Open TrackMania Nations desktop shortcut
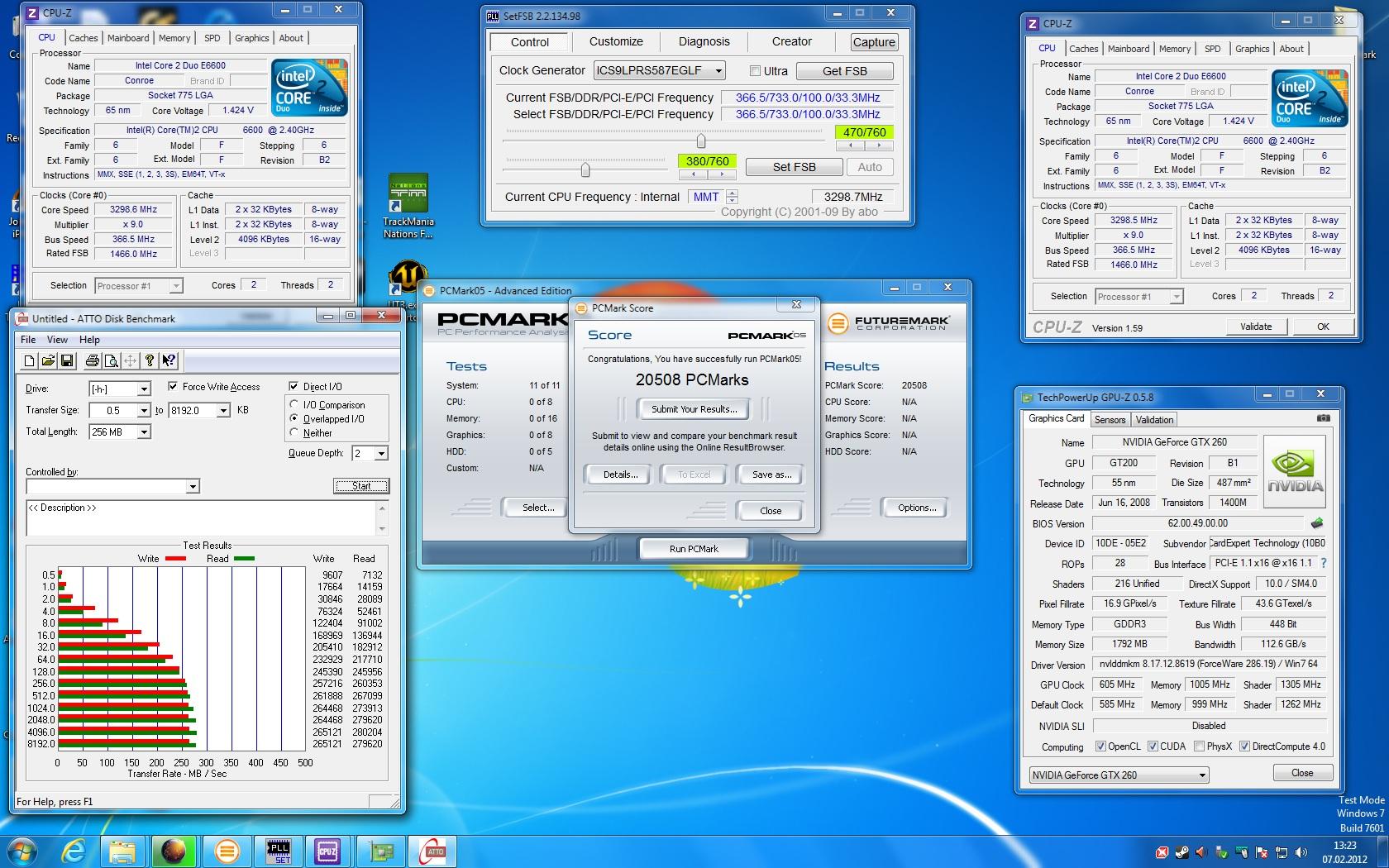Viewport: 1389px width, 868px height. (x=407, y=207)
